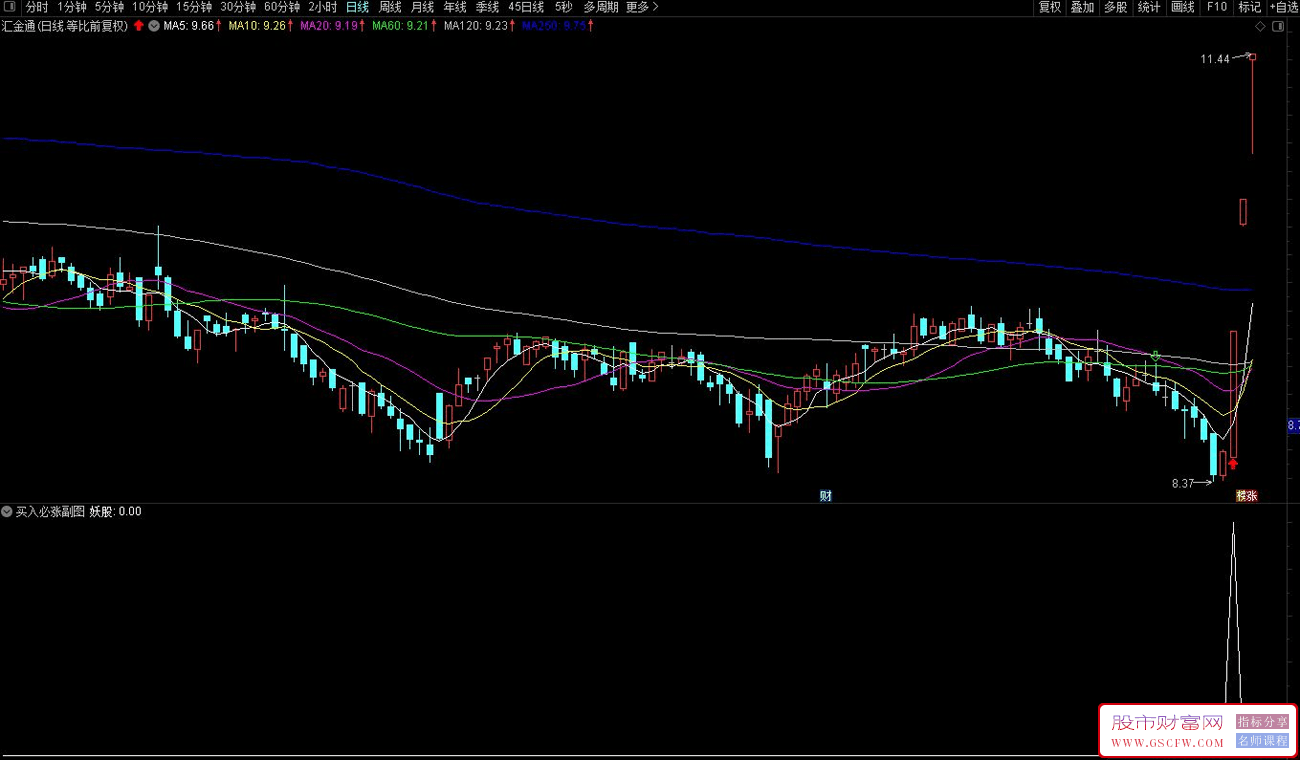Image resolution: width=1300 pixels, height=760 pixels.
Task: Click the 11.44 high price label
Action: coord(1215,59)
